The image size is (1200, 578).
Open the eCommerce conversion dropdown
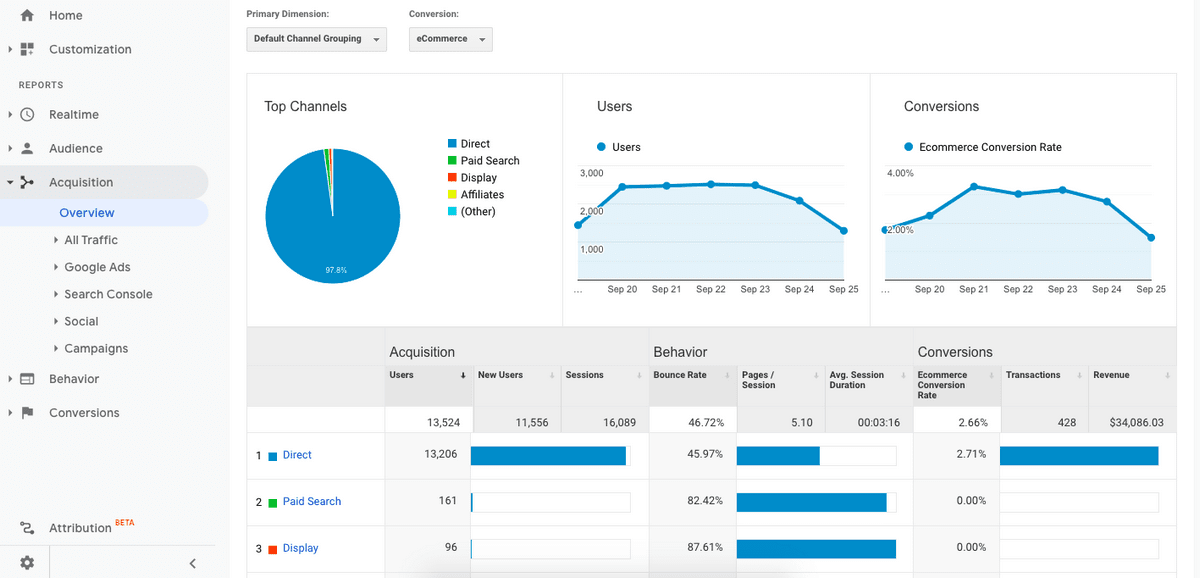click(450, 39)
